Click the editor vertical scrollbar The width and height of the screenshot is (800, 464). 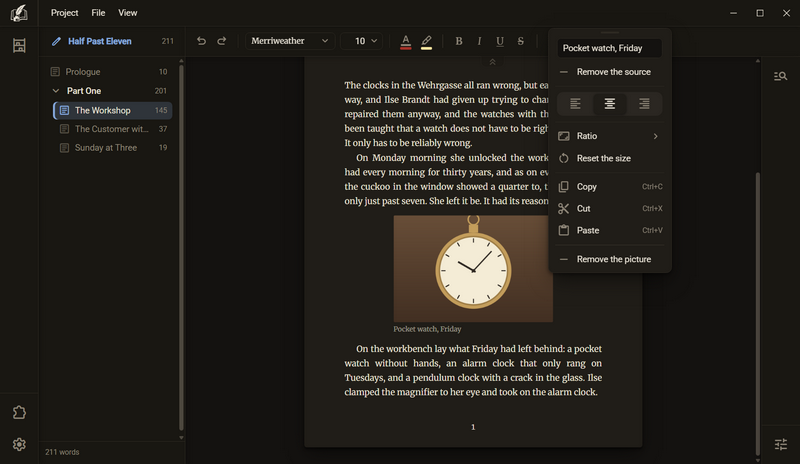[x=758, y=312]
